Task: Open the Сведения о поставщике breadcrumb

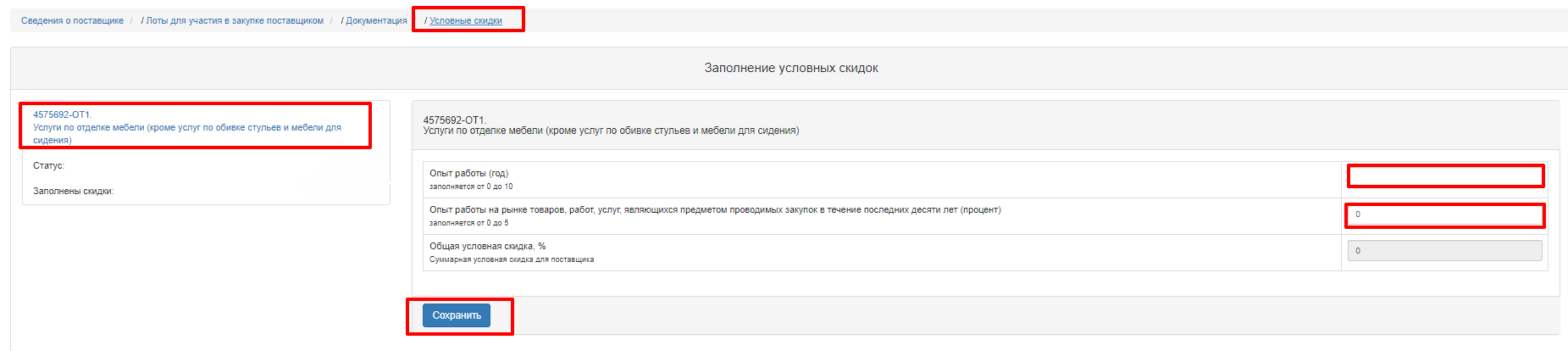Action: coord(72,20)
